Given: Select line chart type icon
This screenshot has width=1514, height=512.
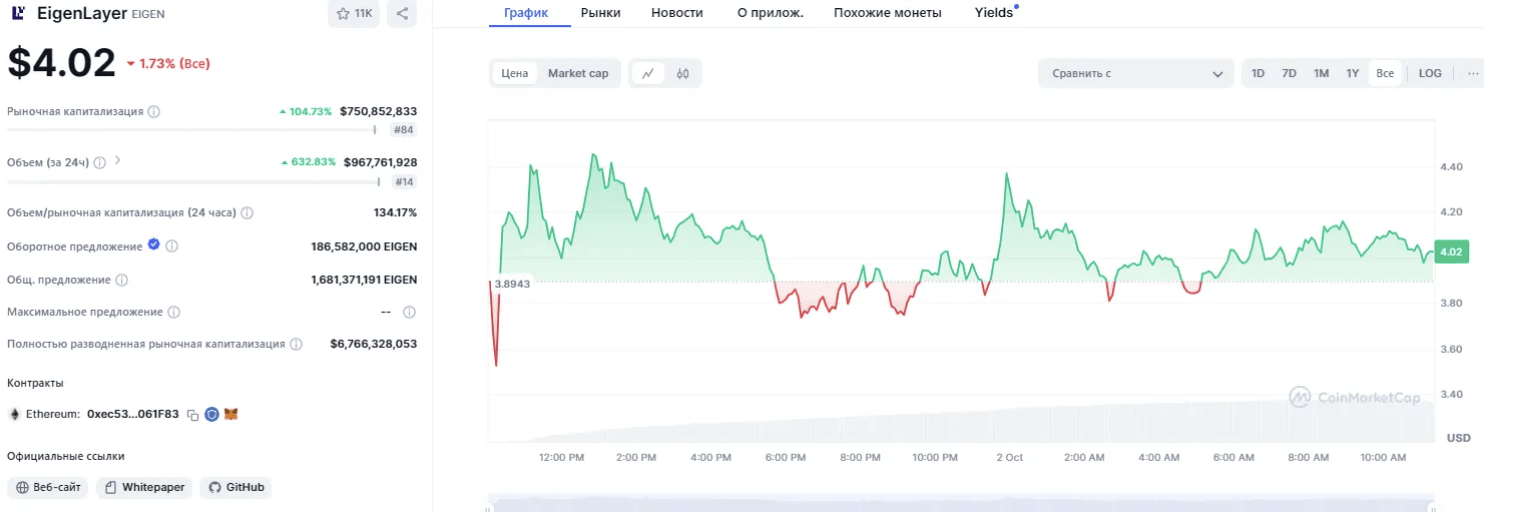Looking at the screenshot, I should pos(649,73).
